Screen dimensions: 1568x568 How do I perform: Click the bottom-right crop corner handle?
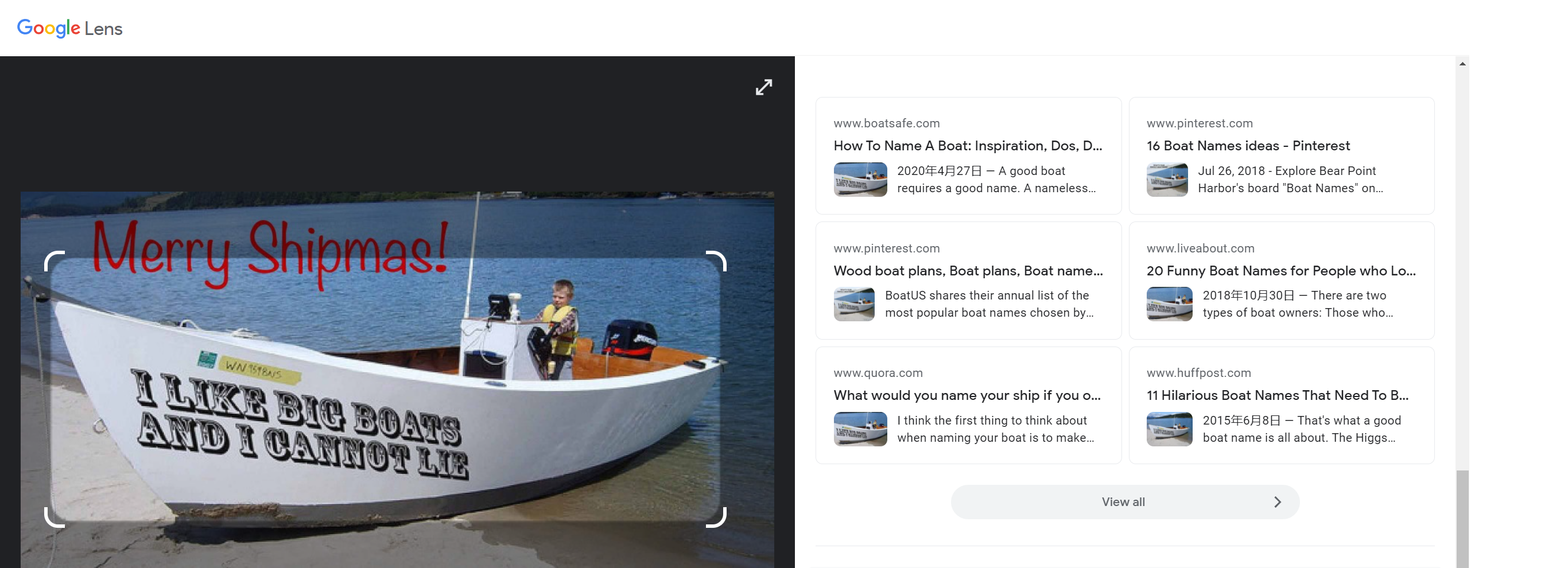(x=716, y=517)
